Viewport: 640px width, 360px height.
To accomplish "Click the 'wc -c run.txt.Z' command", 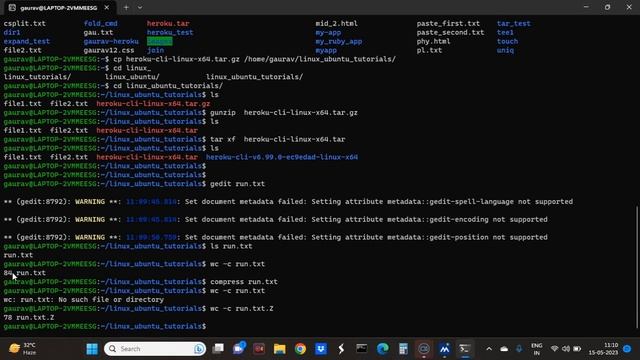I will pos(242,309).
